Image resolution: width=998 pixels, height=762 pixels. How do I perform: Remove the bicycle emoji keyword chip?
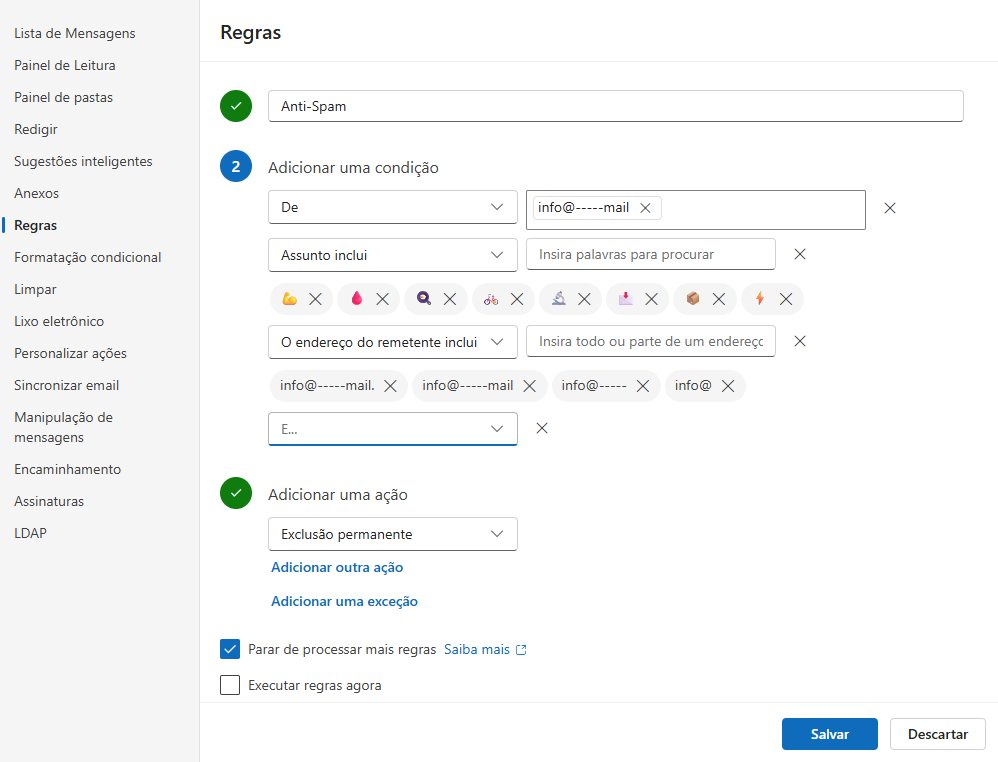coord(517,299)
